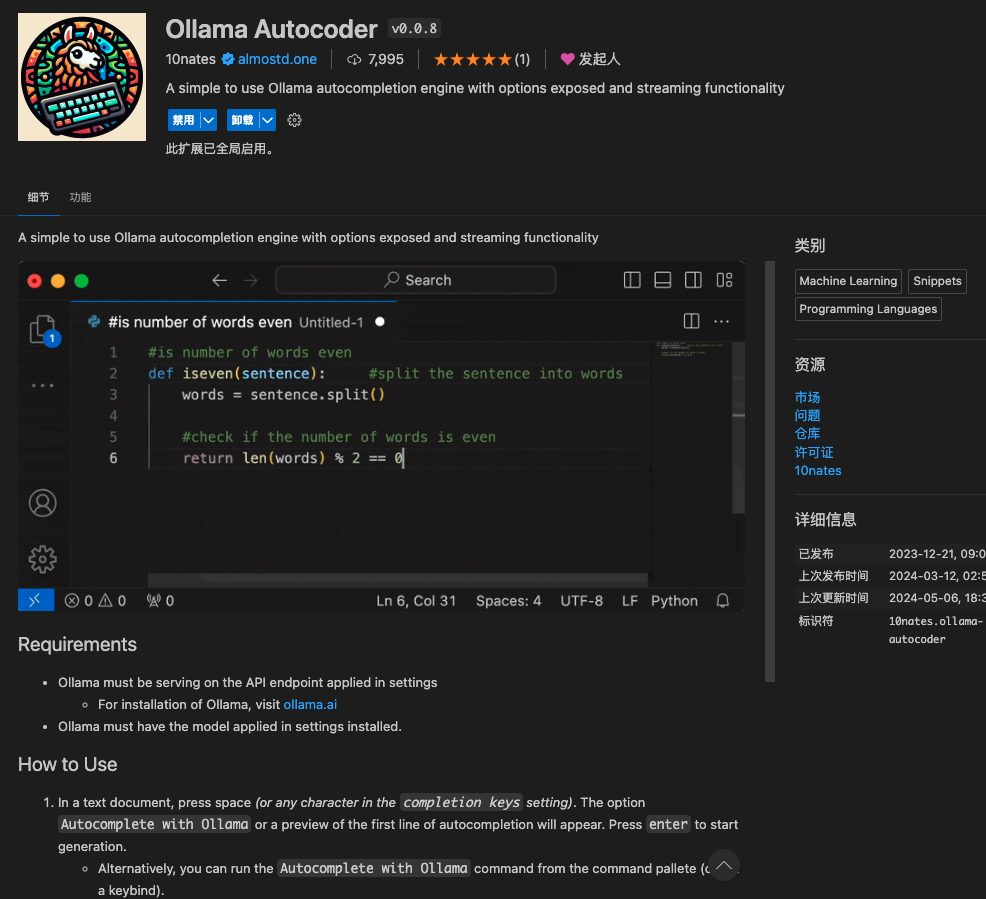Toggle the primary sidebar layout icon in preview
The height and width of the screenshot is (899, 986).
[632, 280]
